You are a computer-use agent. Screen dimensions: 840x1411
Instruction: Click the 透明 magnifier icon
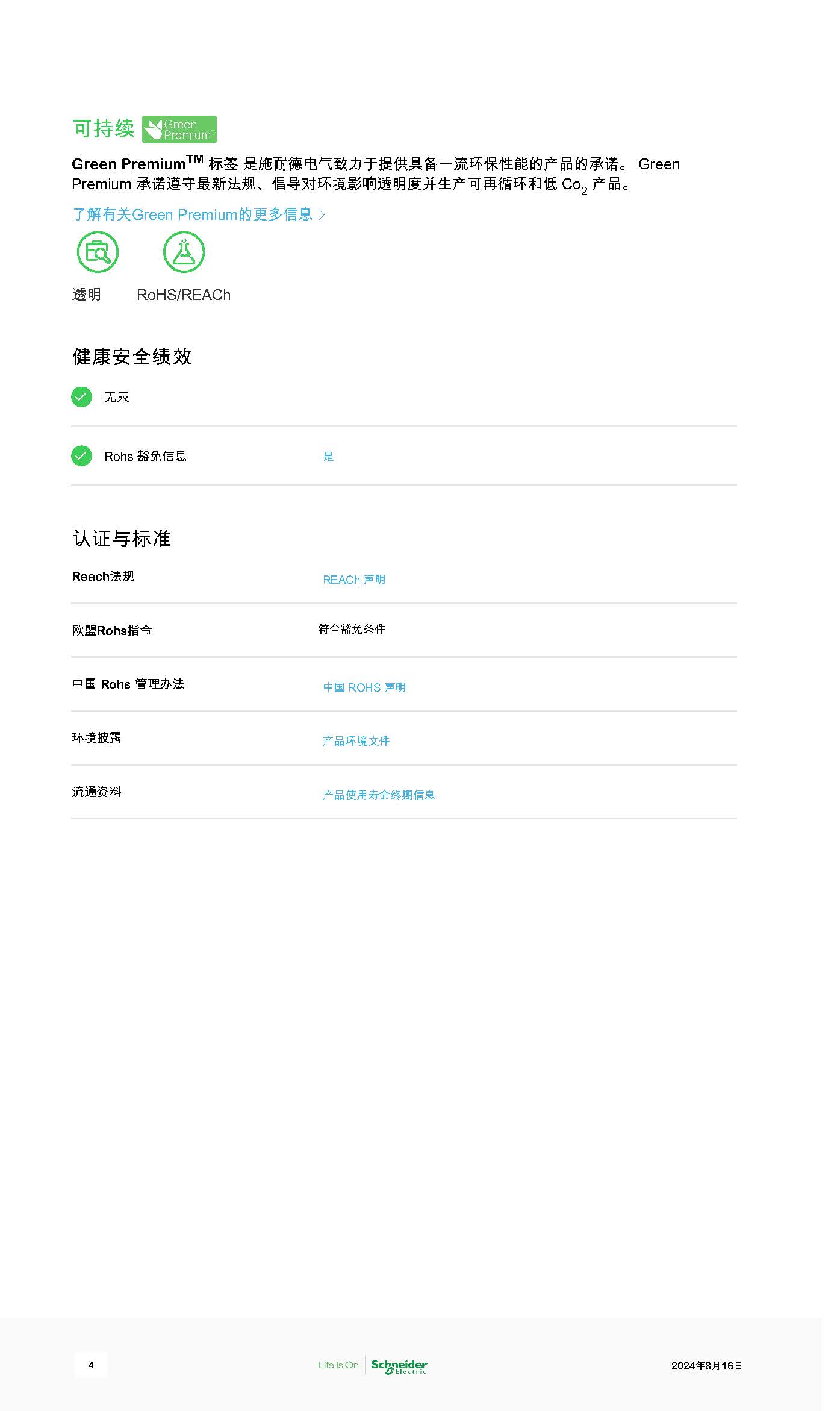98,252
